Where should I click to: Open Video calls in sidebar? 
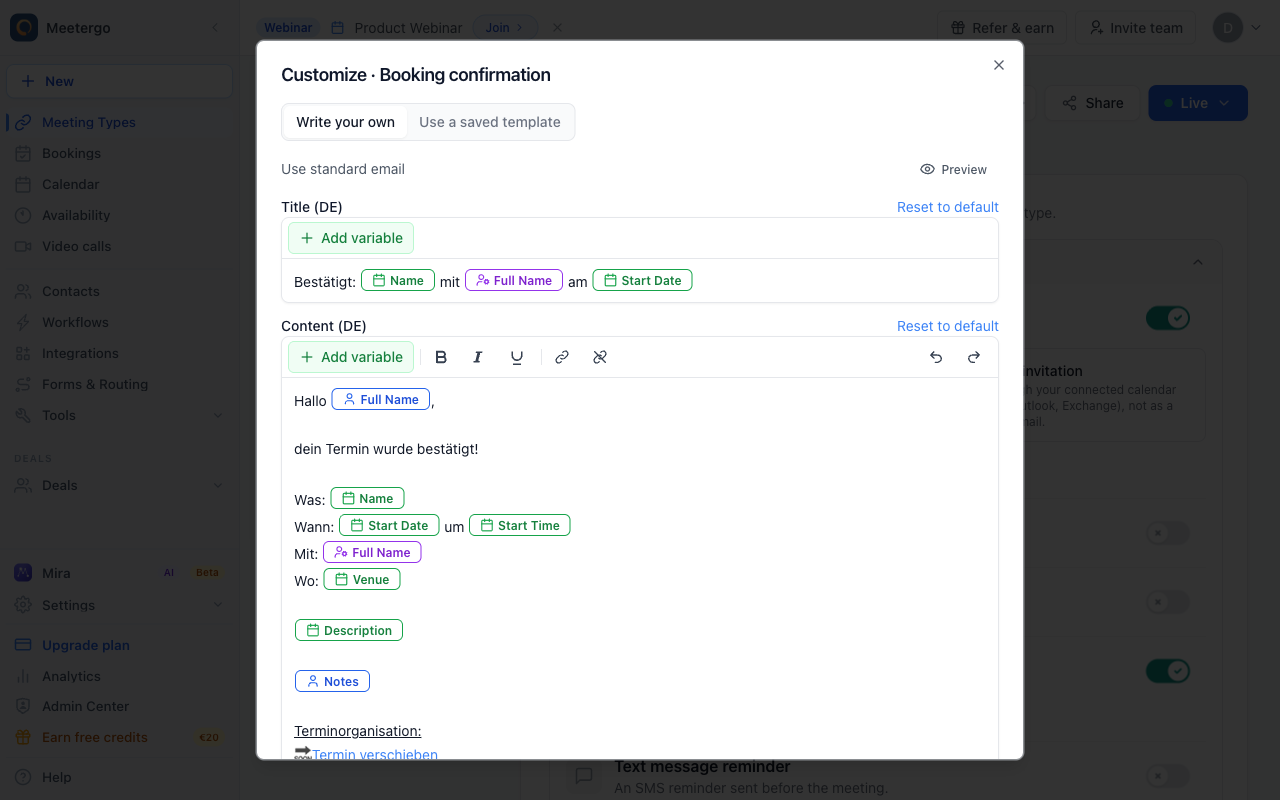[120, 246]
